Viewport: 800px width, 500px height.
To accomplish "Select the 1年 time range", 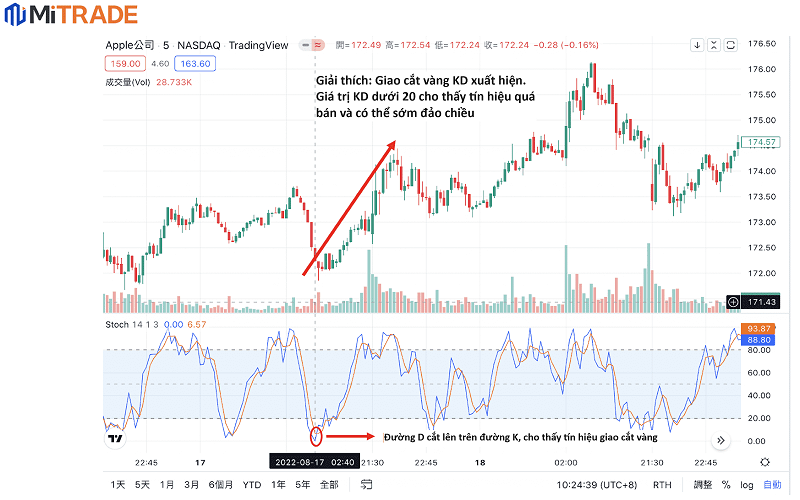I will tap(278, 484).
